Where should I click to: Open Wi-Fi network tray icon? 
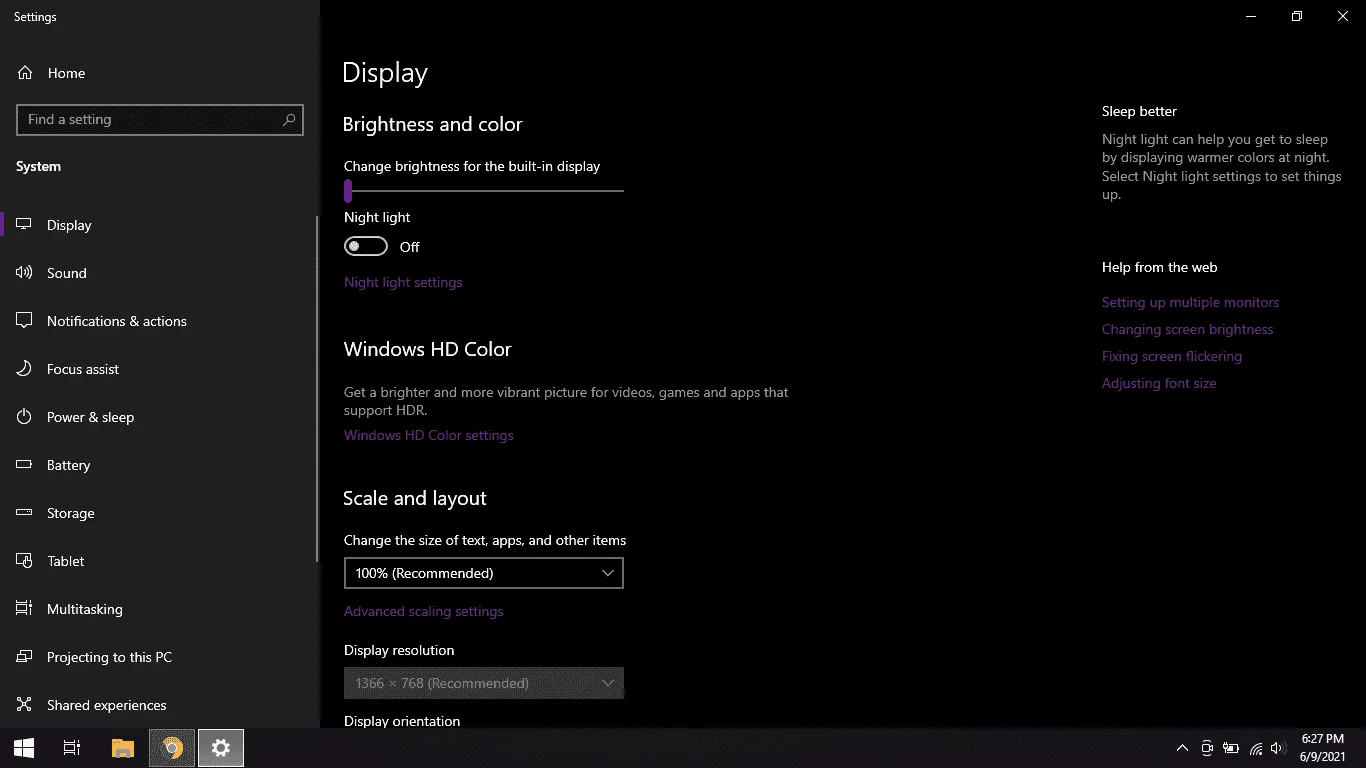coord(1256,748)
